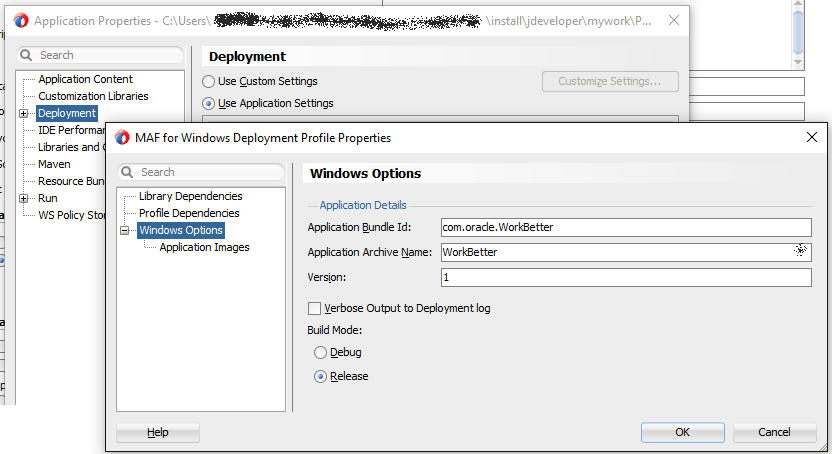Collapse the Windows Options tree node

click(x=125, y=231)
